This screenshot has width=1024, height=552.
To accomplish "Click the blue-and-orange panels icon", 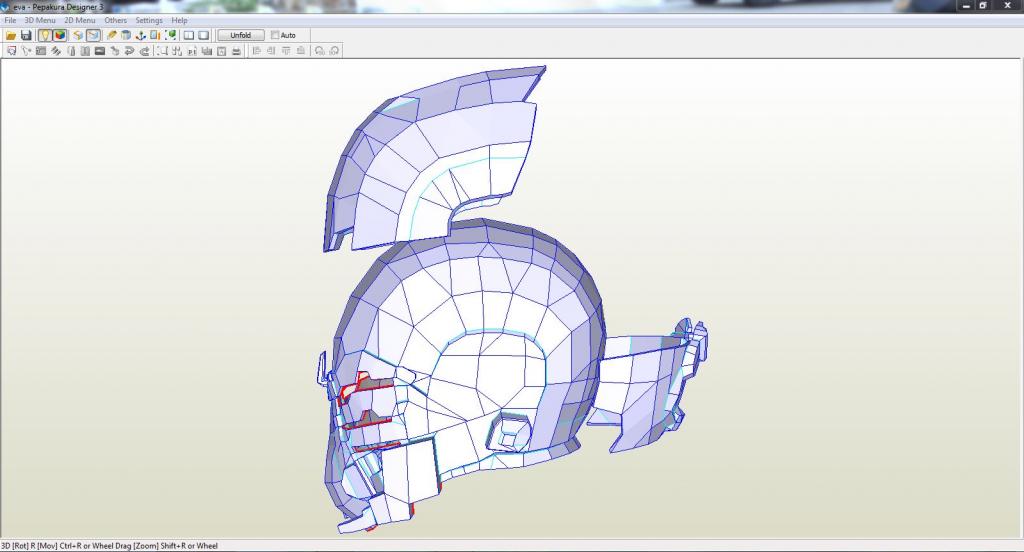I will tap(155, 35).
